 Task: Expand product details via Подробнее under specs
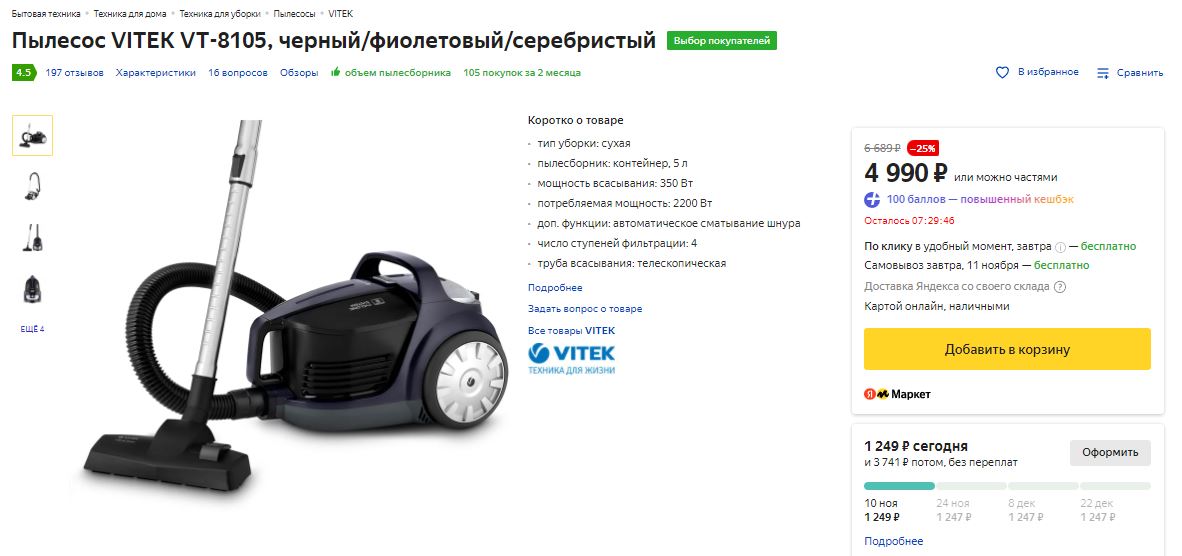point(555,288)
